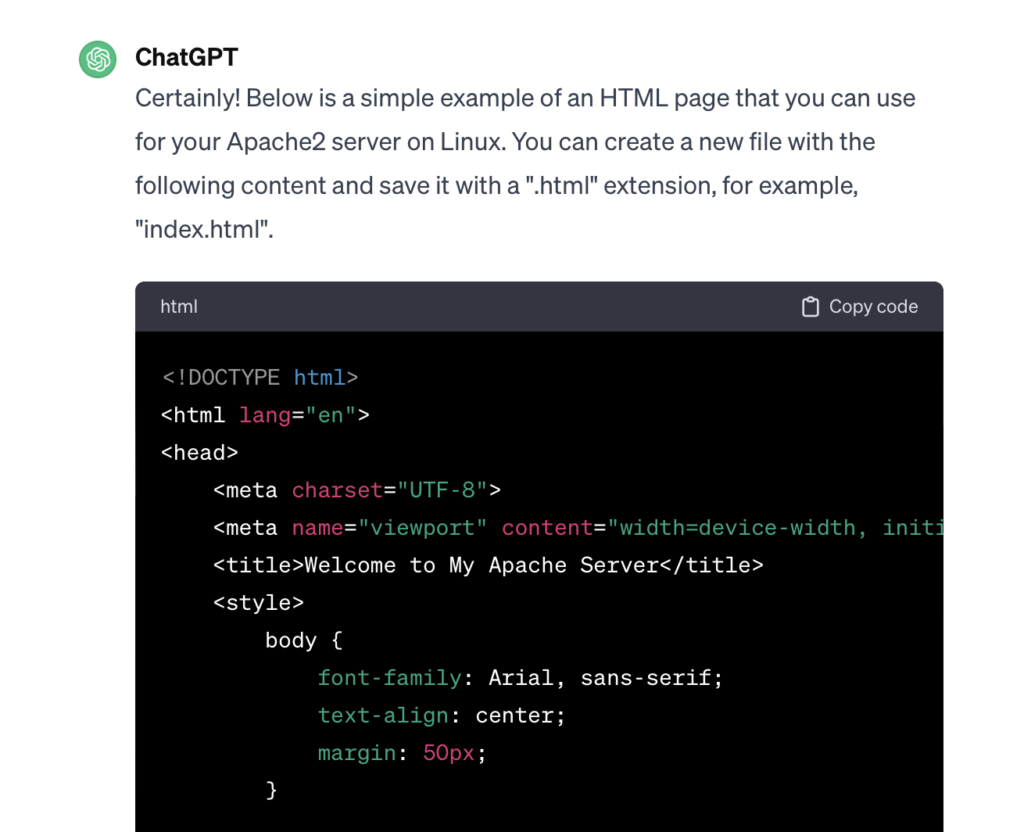Click the Welcome to My Apache Server title

[x=481, y=566]
